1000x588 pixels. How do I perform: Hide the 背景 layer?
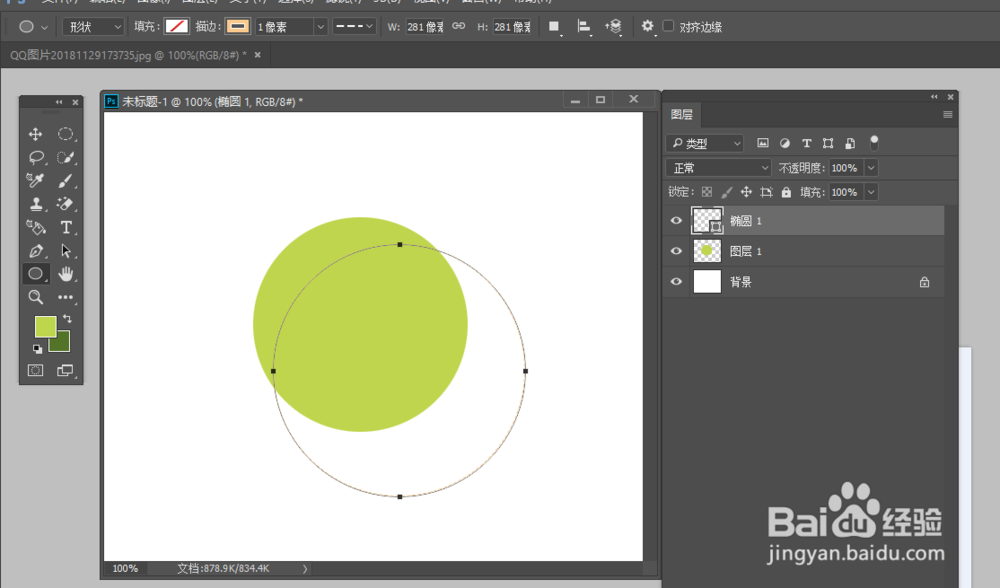tap(676, 282)
